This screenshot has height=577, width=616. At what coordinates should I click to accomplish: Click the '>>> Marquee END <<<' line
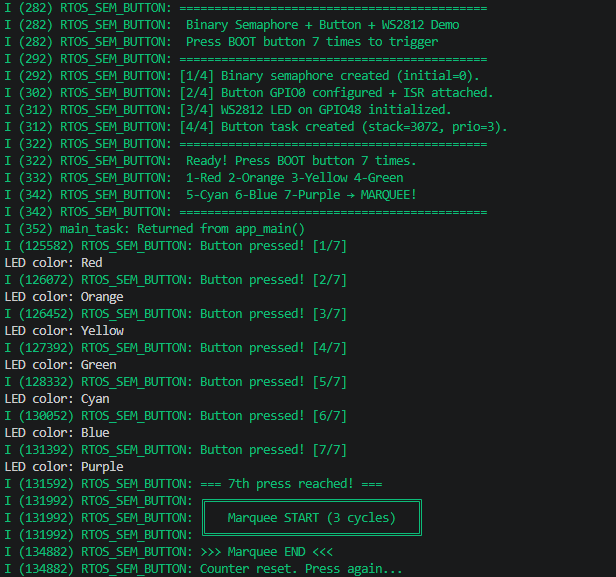coord(169,552)
